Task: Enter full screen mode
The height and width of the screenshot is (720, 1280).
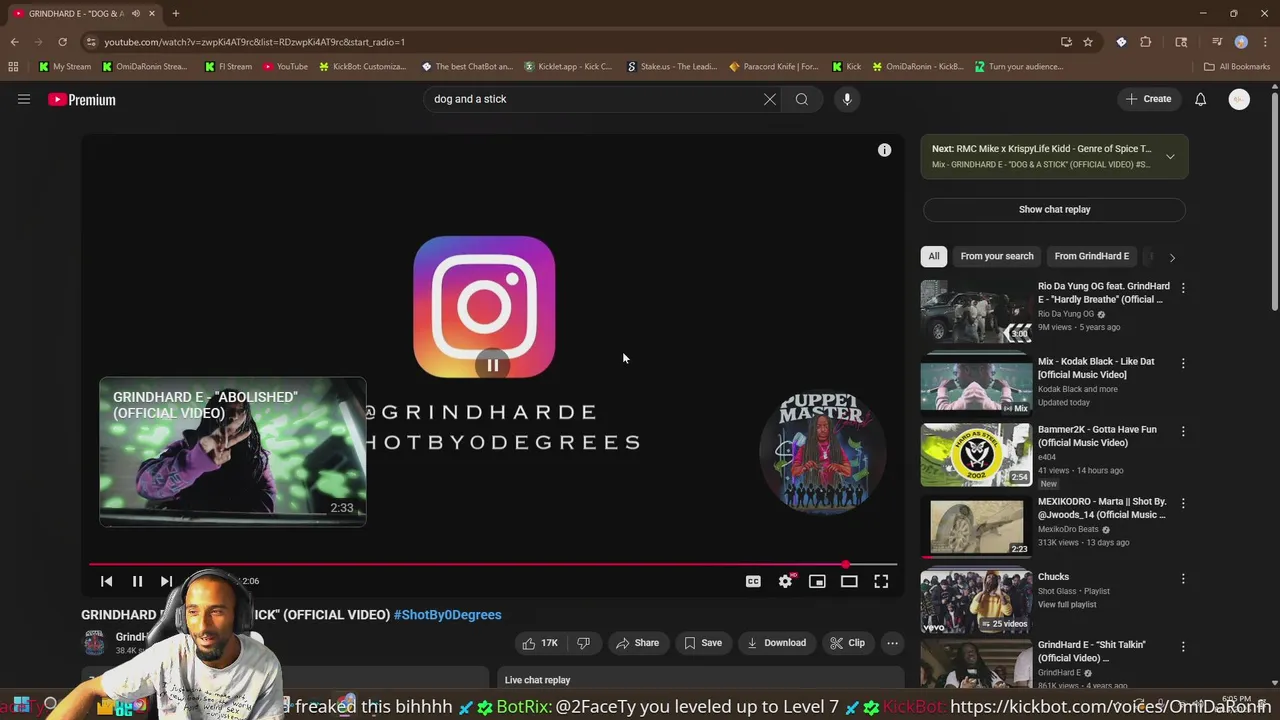Action: pyautogui.click(x=881, y=581)
